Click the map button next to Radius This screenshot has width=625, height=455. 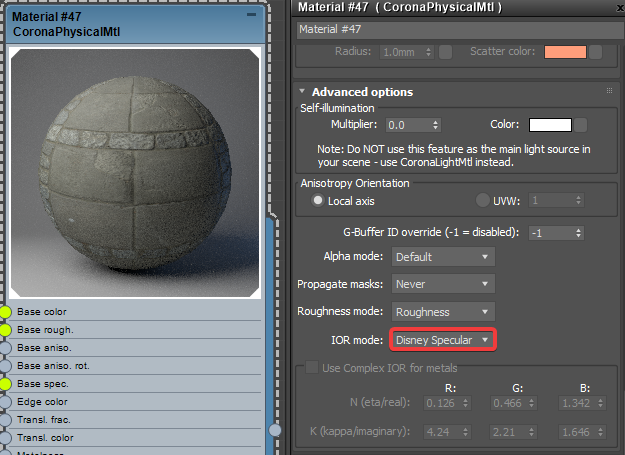pos(445,52)
